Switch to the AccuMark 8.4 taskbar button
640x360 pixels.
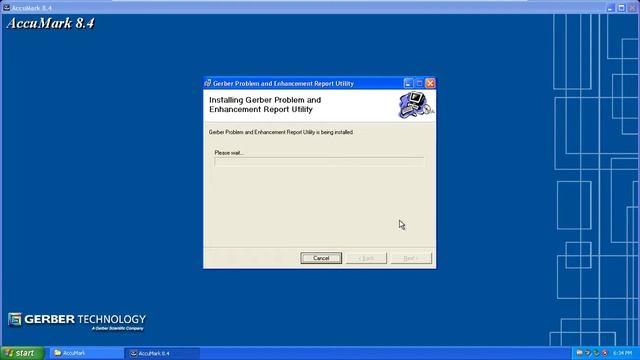click(162, 353)
